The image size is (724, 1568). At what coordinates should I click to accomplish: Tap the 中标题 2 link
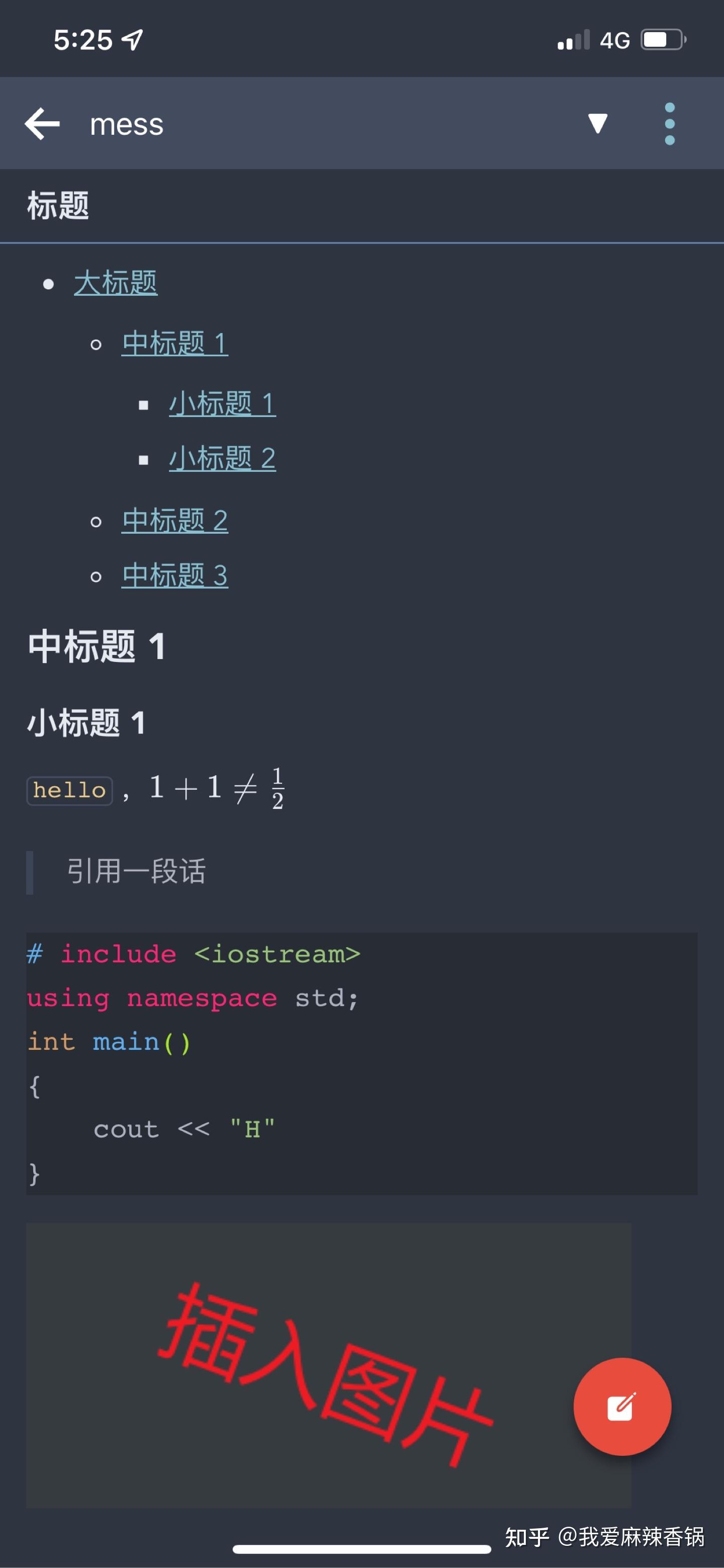click(174, 519)
